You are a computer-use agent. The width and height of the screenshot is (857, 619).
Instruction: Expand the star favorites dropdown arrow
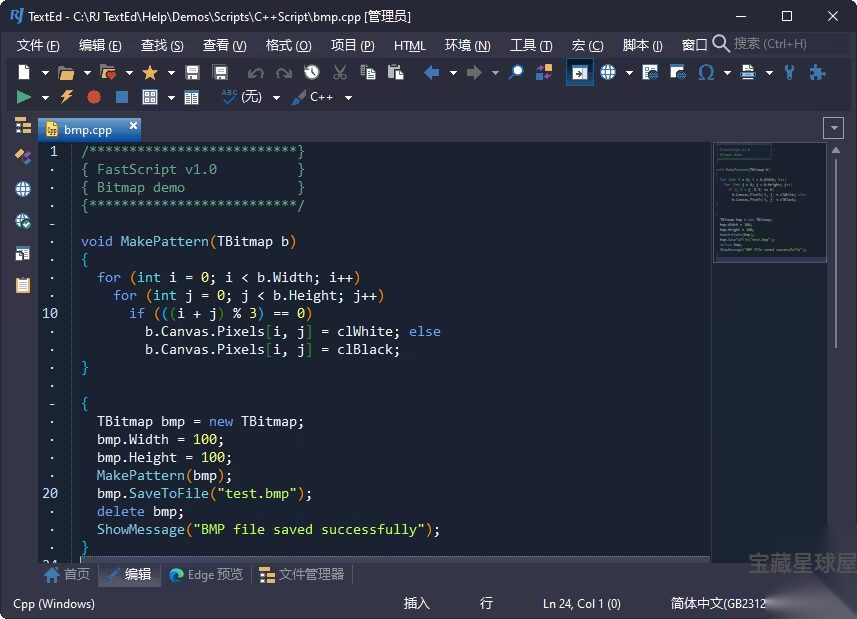coord(171,73)
